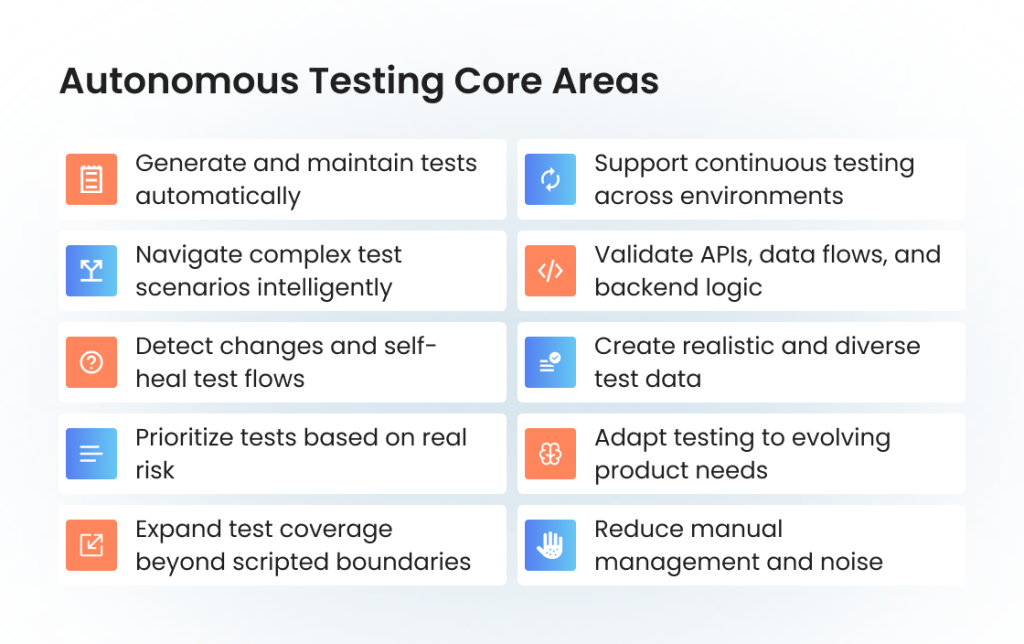
Task: Open 'Detect changes and self-heal test flows'
Action: tap(286, 362)
